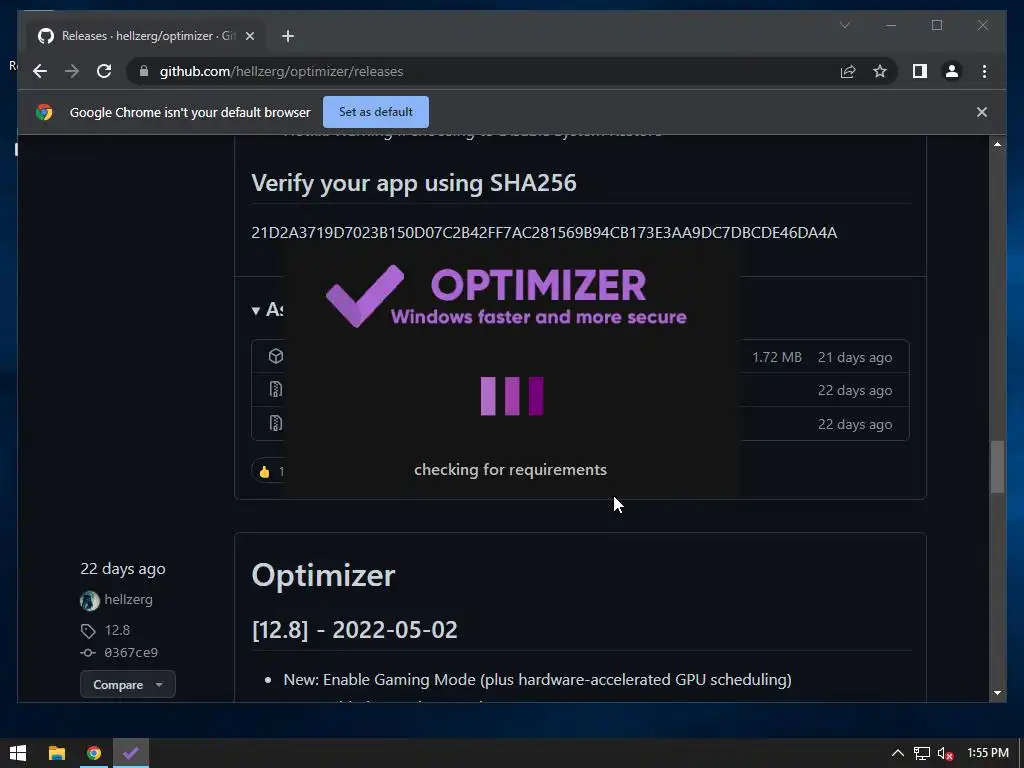Image resolution: width=1024 pixels, height=768 pixels.
Task: Click Optimizer splash logo checkmark
Action: click(365, 296)
